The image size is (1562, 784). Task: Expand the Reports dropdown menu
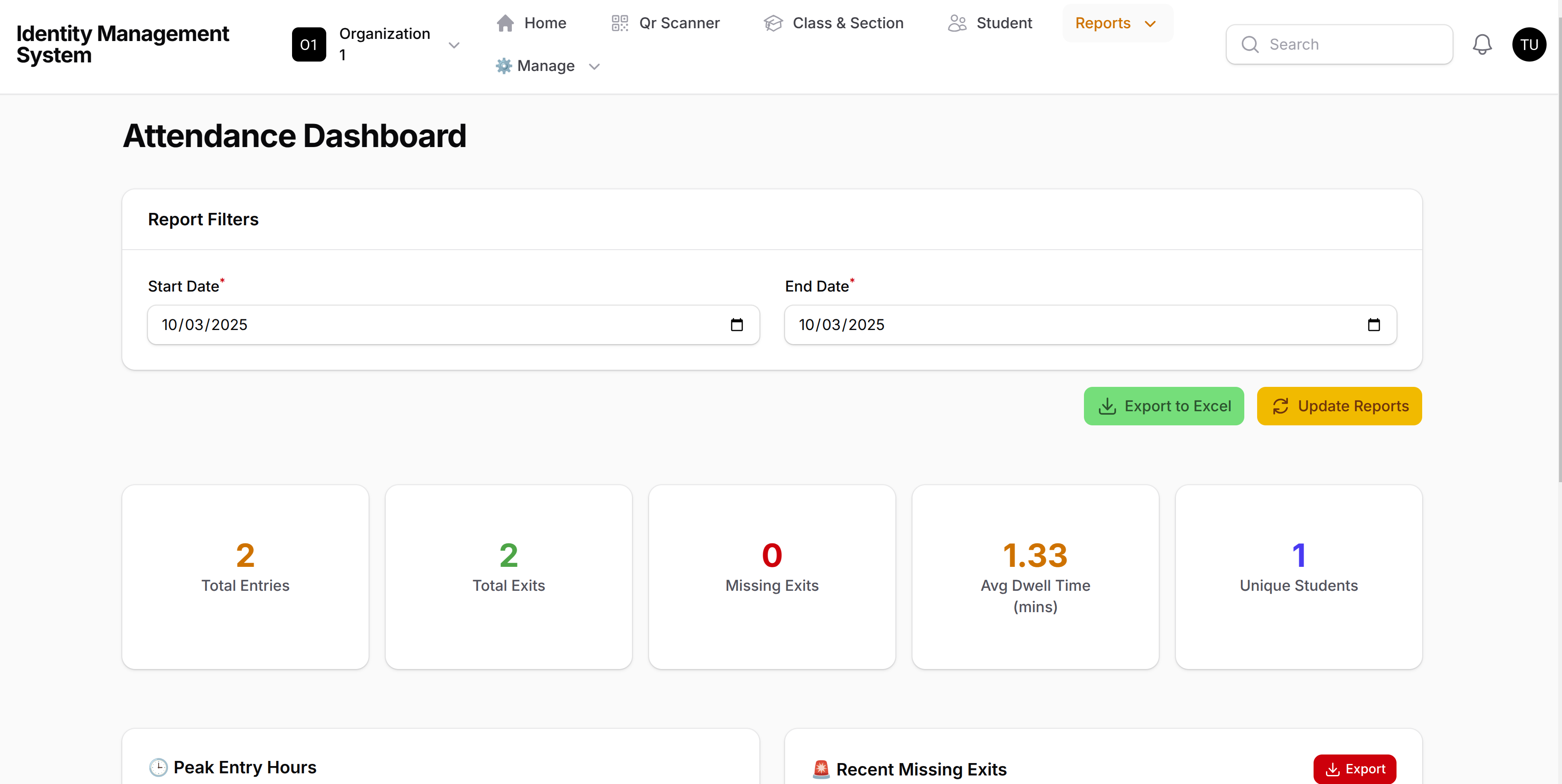(x=1116, y=23)
